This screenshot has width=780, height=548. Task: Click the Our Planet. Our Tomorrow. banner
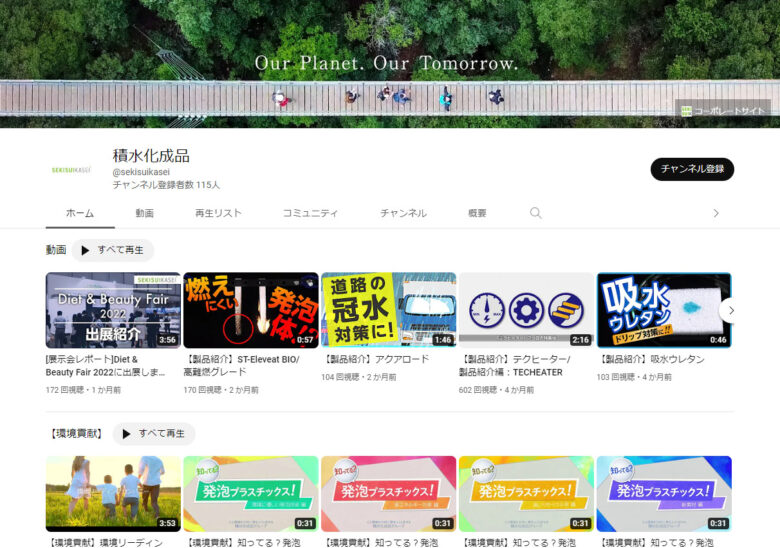387,63
